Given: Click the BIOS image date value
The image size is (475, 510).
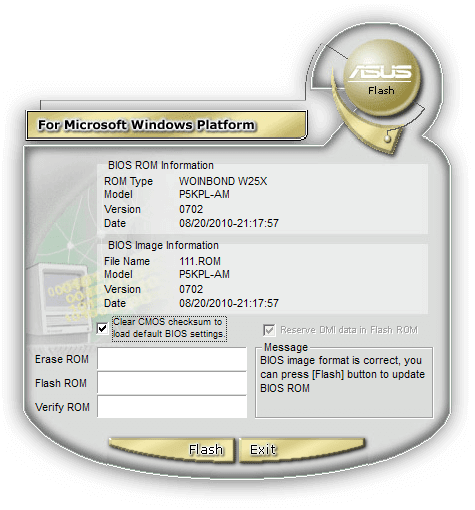Looking at the screenshot, I should point(229,303).
